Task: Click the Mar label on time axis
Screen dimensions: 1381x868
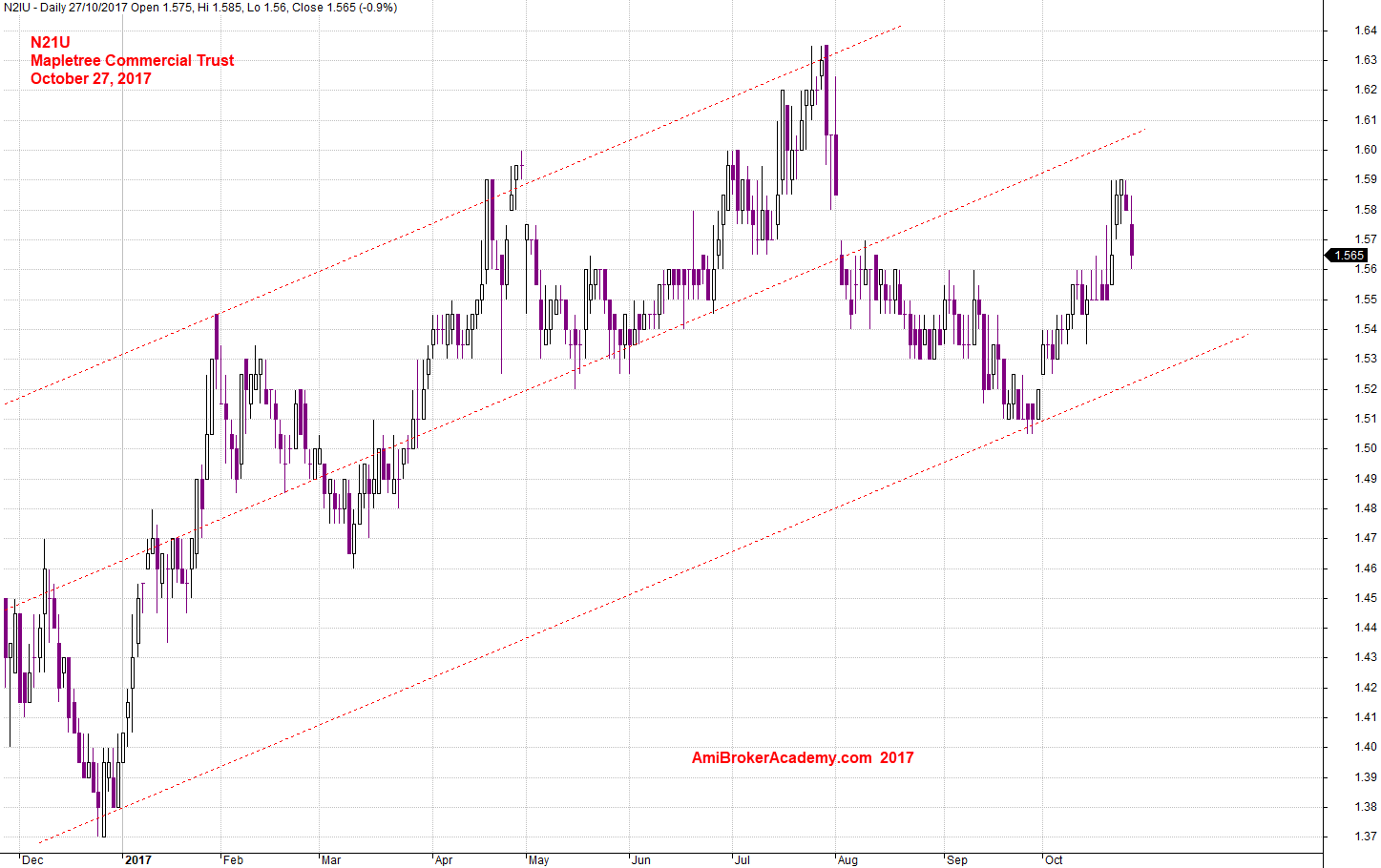Action: (x=331, y=860)
